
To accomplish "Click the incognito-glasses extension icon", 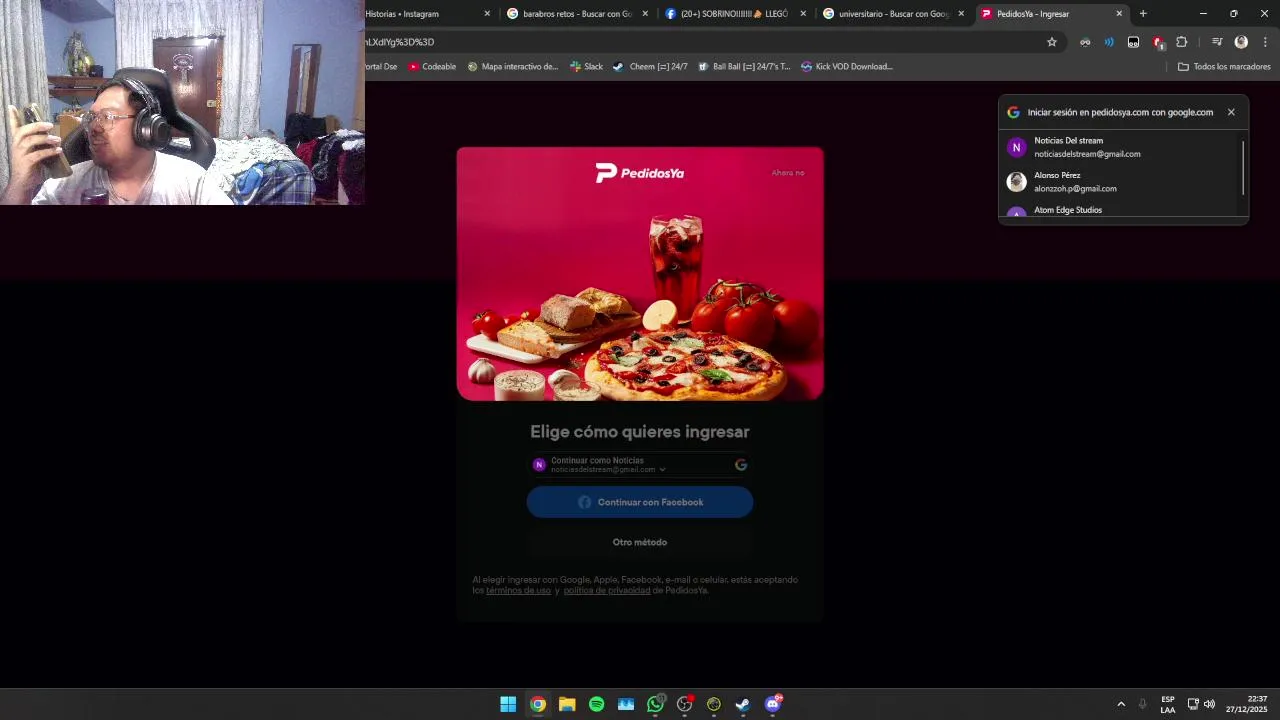I will point(1085,42).
